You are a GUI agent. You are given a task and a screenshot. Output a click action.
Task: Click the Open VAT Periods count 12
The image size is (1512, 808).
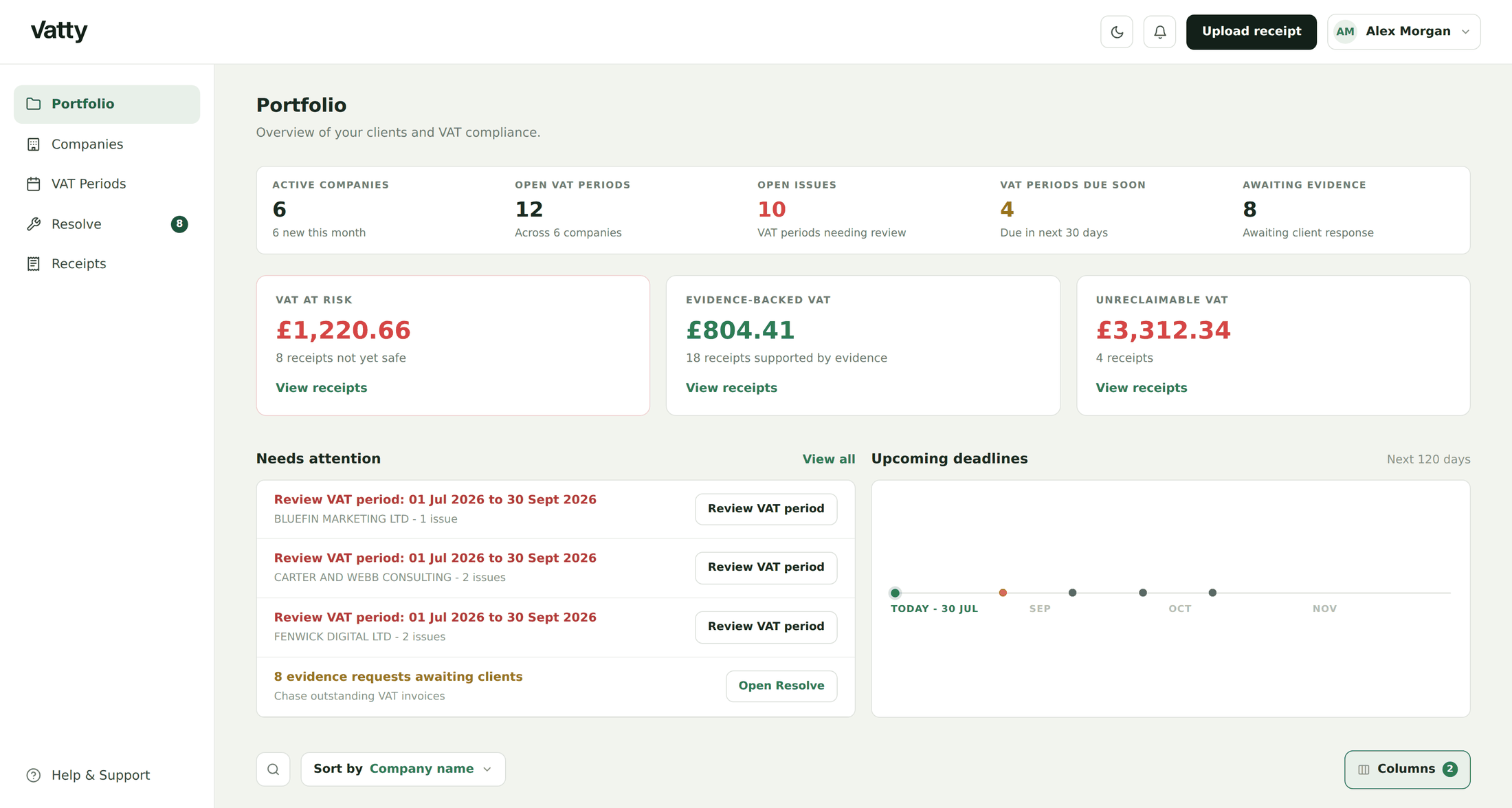[x=529, y=209]
